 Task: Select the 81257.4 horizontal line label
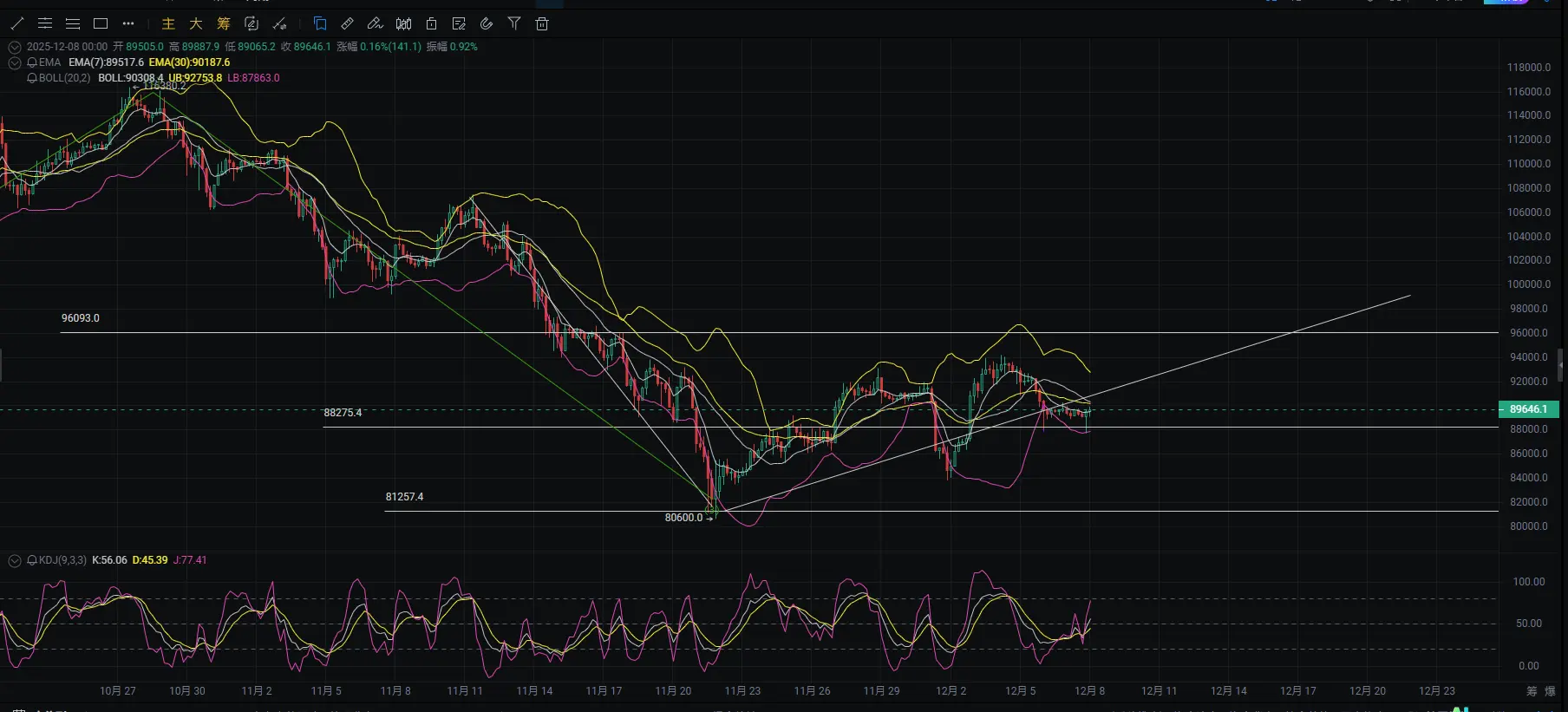(404, 497)
